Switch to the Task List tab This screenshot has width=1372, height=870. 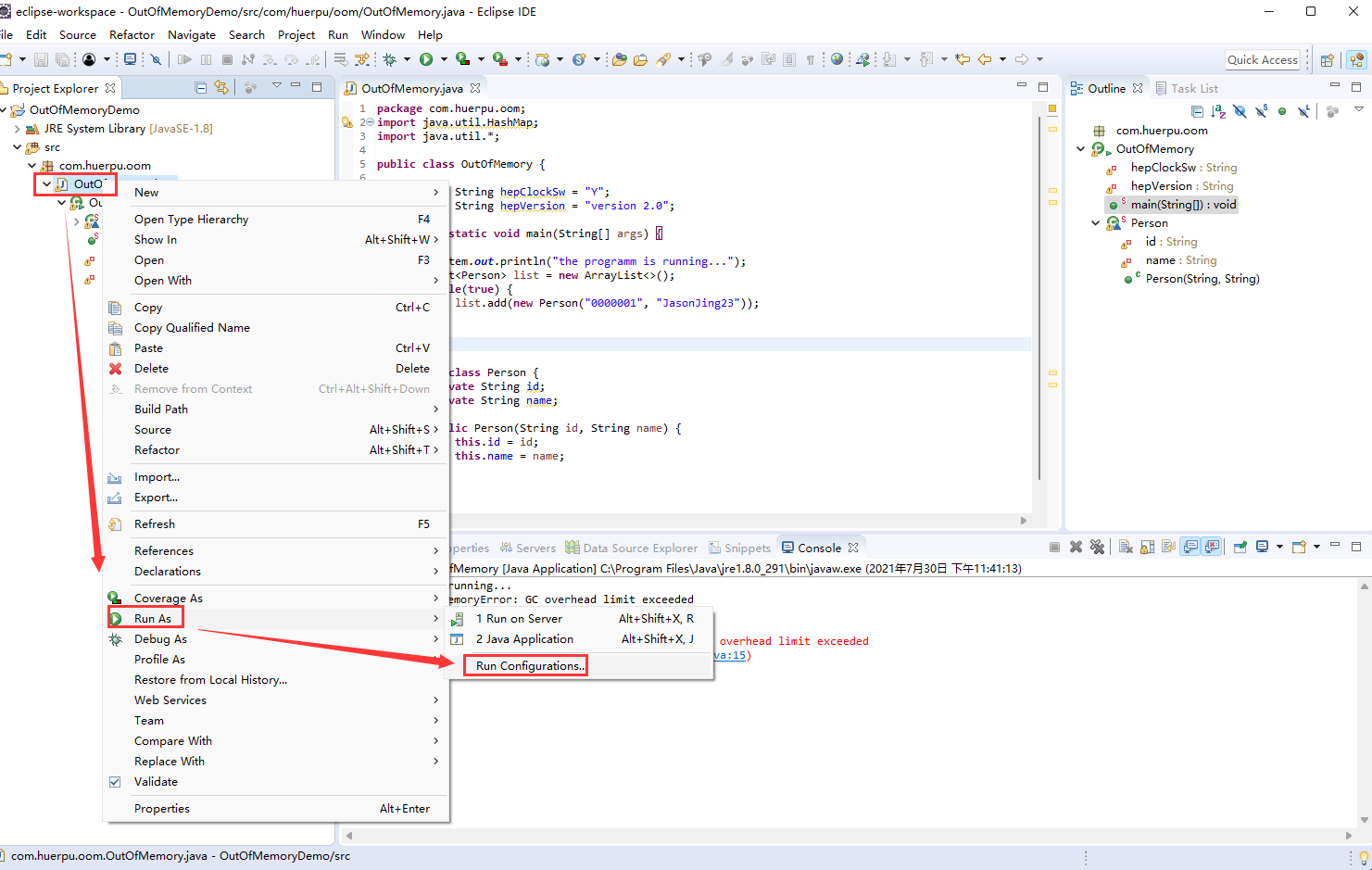(x=1193, y=88)
